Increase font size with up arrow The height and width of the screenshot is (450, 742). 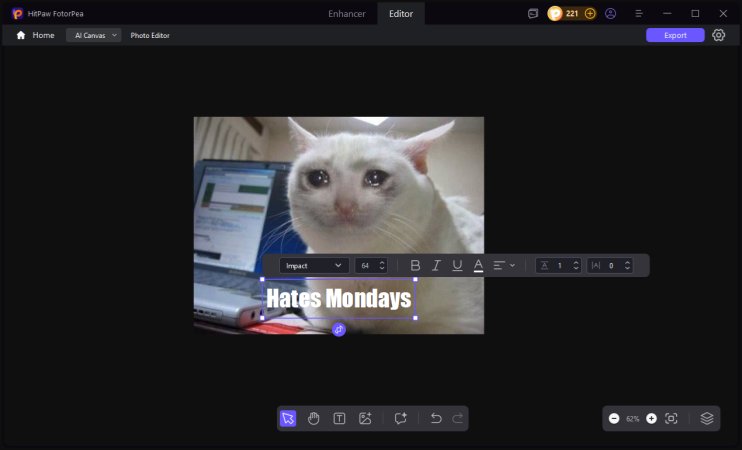click(x=382, y=262)
